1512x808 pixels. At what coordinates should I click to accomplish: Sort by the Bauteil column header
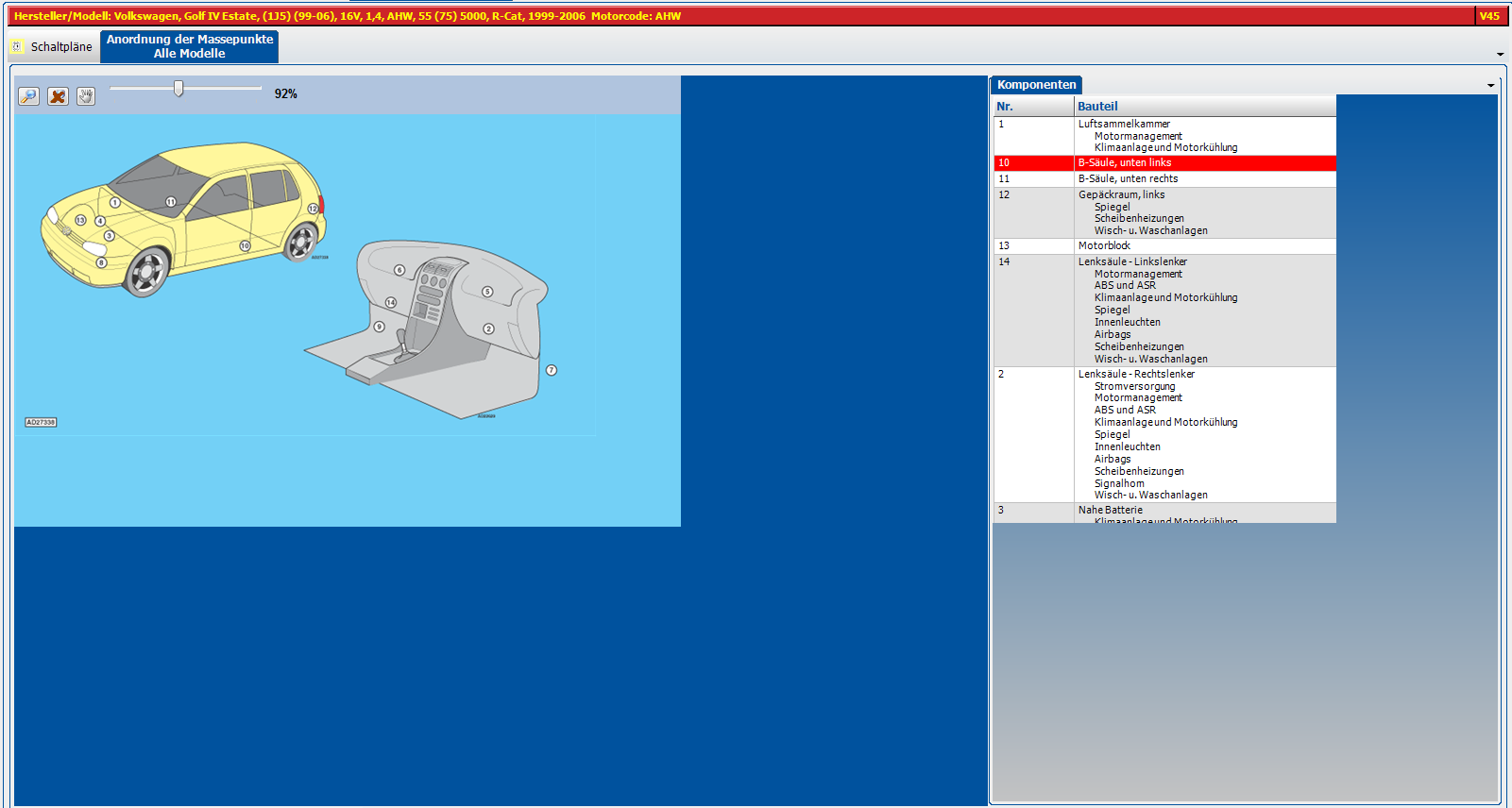1205,107
